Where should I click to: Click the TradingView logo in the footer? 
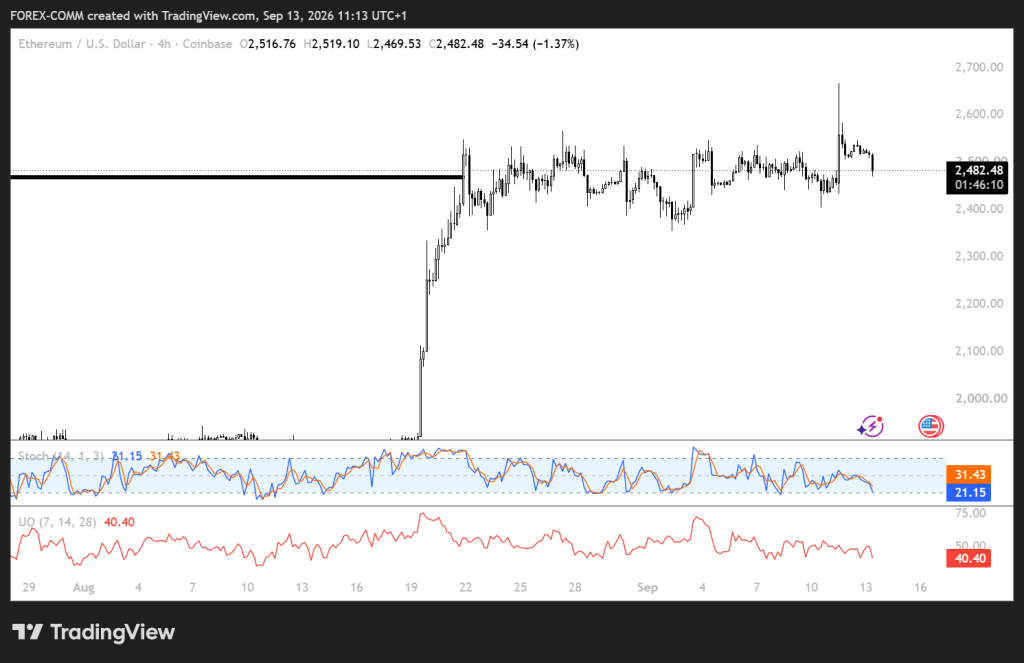(93, 632)
